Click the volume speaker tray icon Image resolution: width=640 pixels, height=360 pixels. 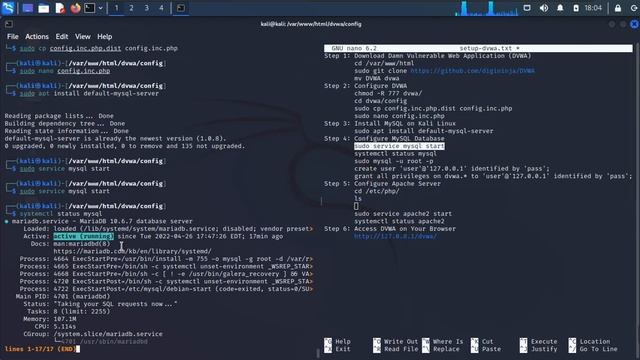point(544,8)
